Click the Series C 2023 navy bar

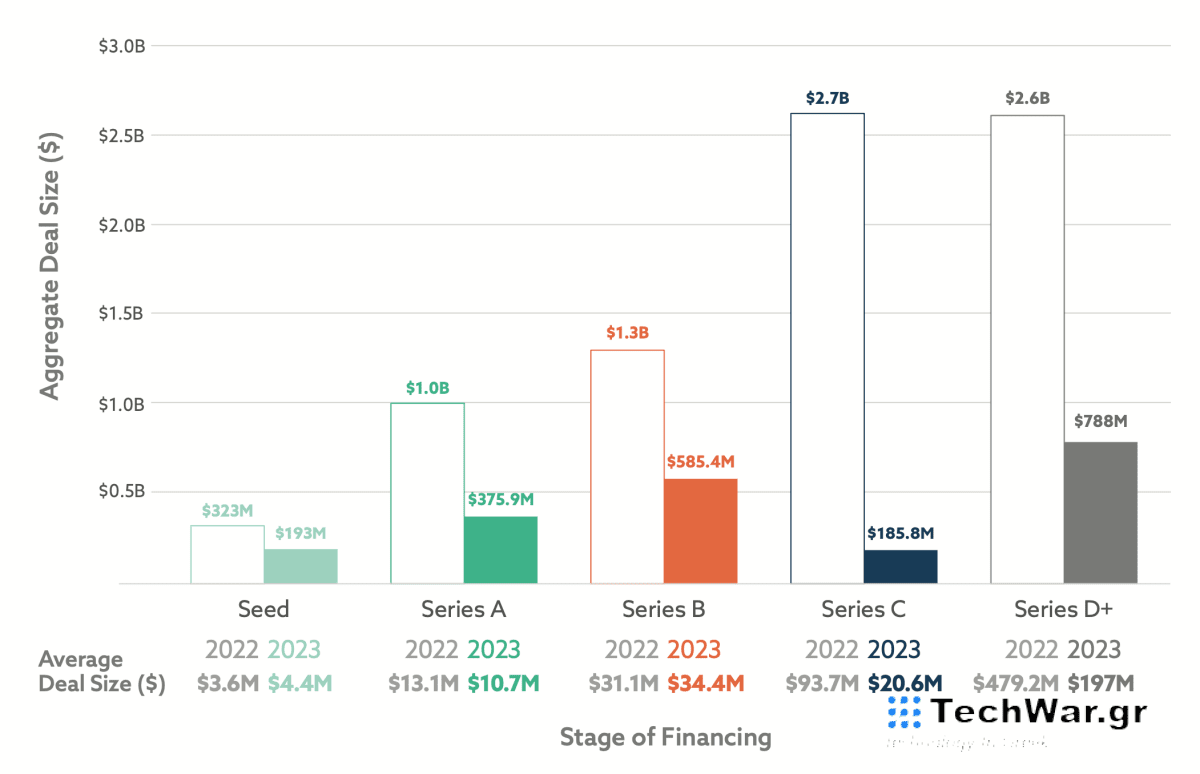(900, 566)
